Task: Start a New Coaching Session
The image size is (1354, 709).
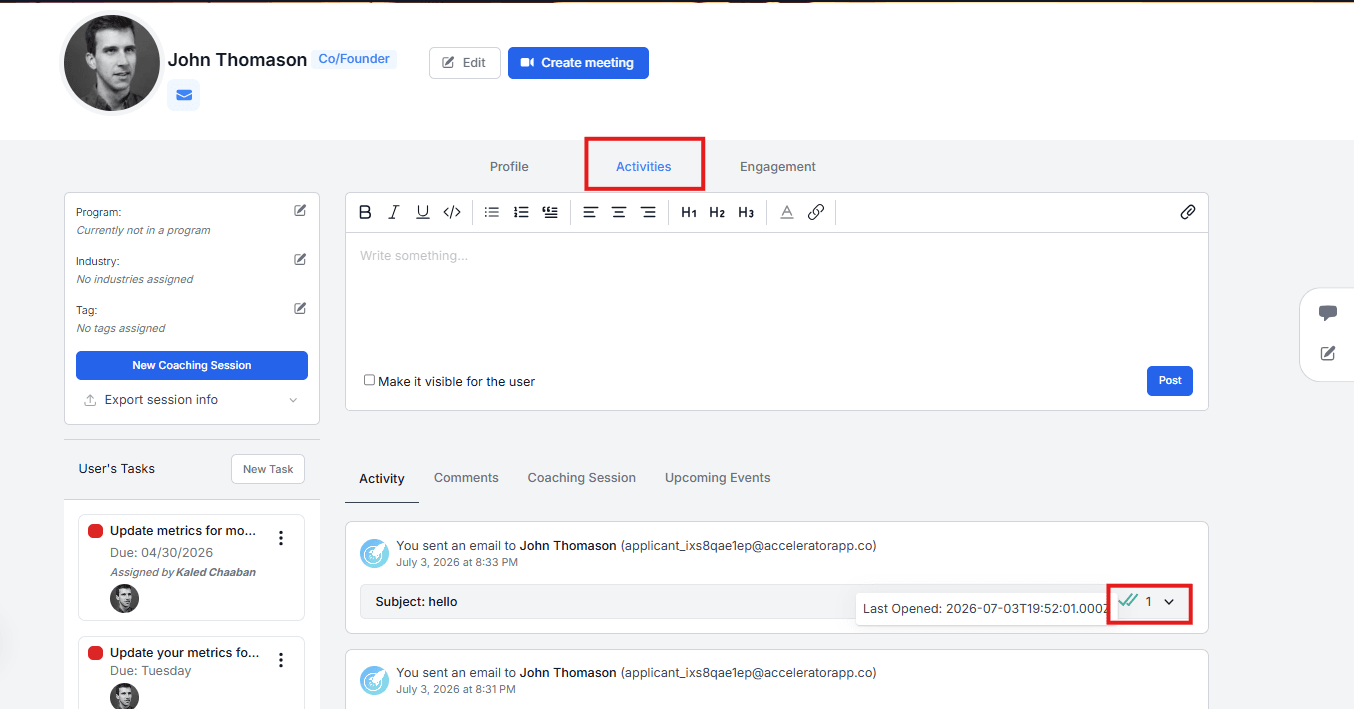Action: click(x=192, y=365)
